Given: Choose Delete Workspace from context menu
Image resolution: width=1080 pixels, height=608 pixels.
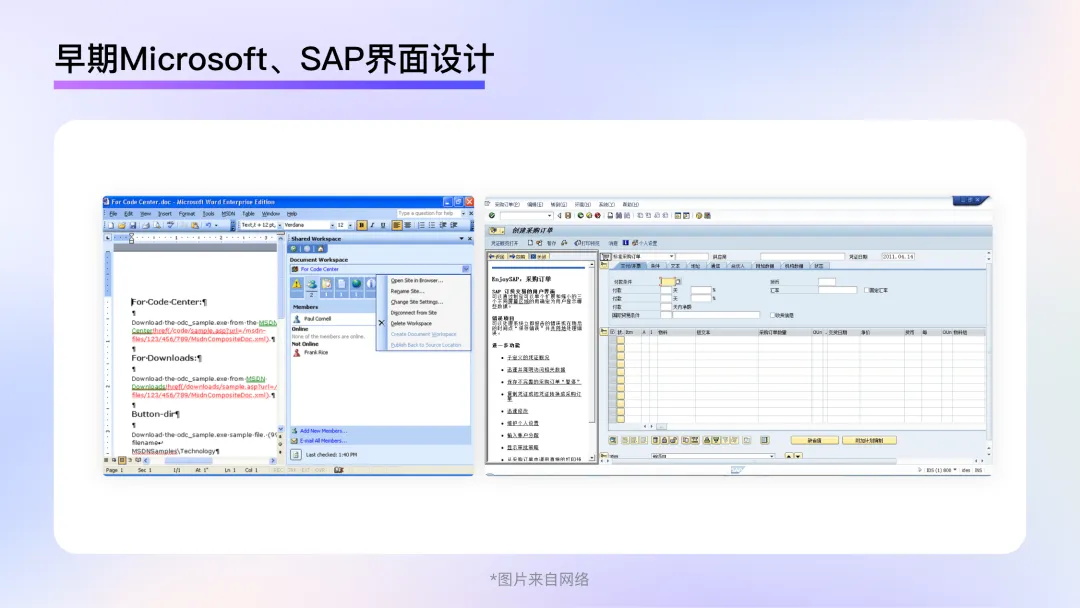Looking at the screenshot, I should 411,323.
